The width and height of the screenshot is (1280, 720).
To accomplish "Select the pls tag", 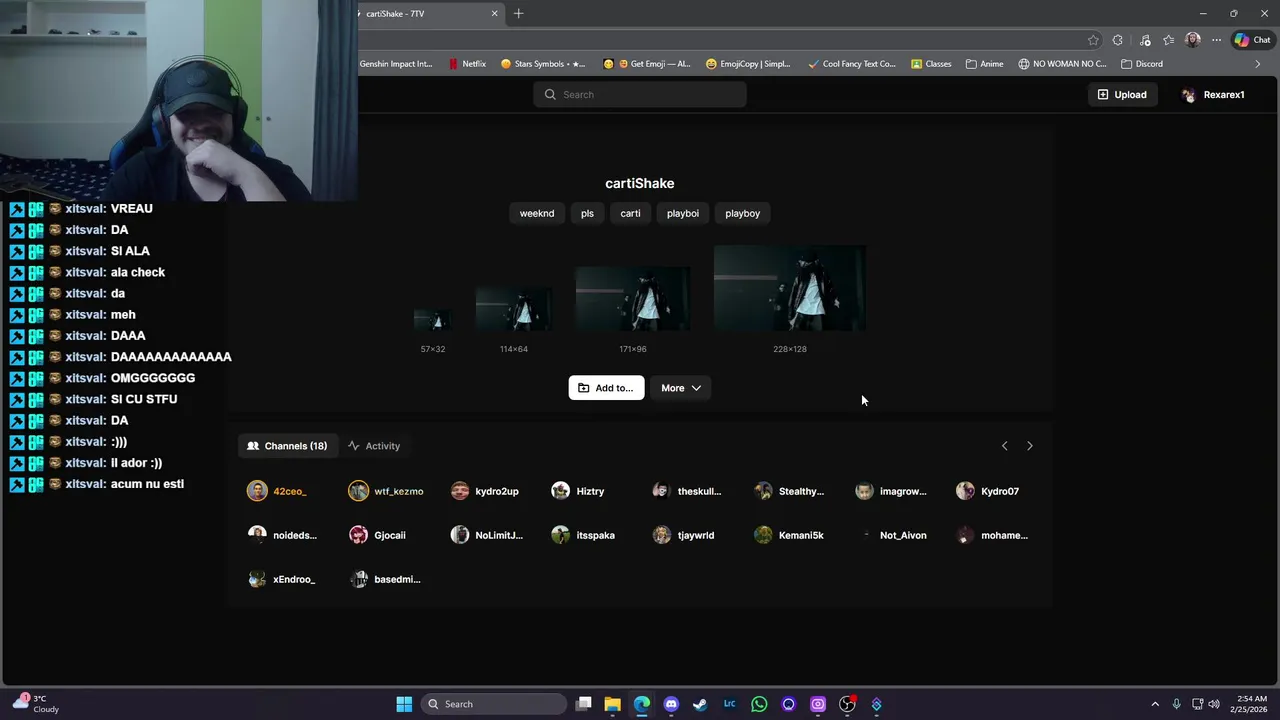I will [587, 213].
